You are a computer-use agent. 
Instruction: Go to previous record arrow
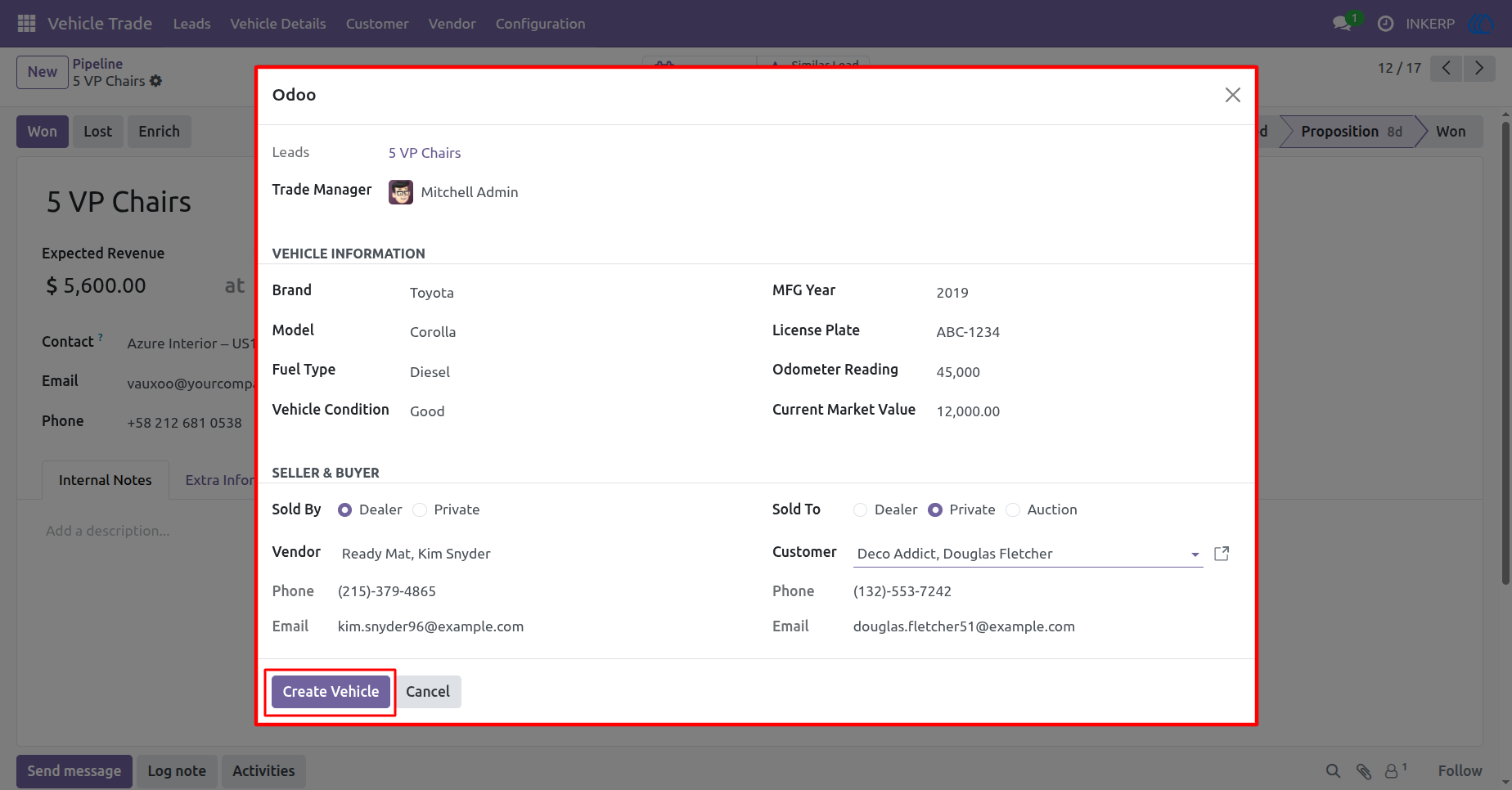1446,68
